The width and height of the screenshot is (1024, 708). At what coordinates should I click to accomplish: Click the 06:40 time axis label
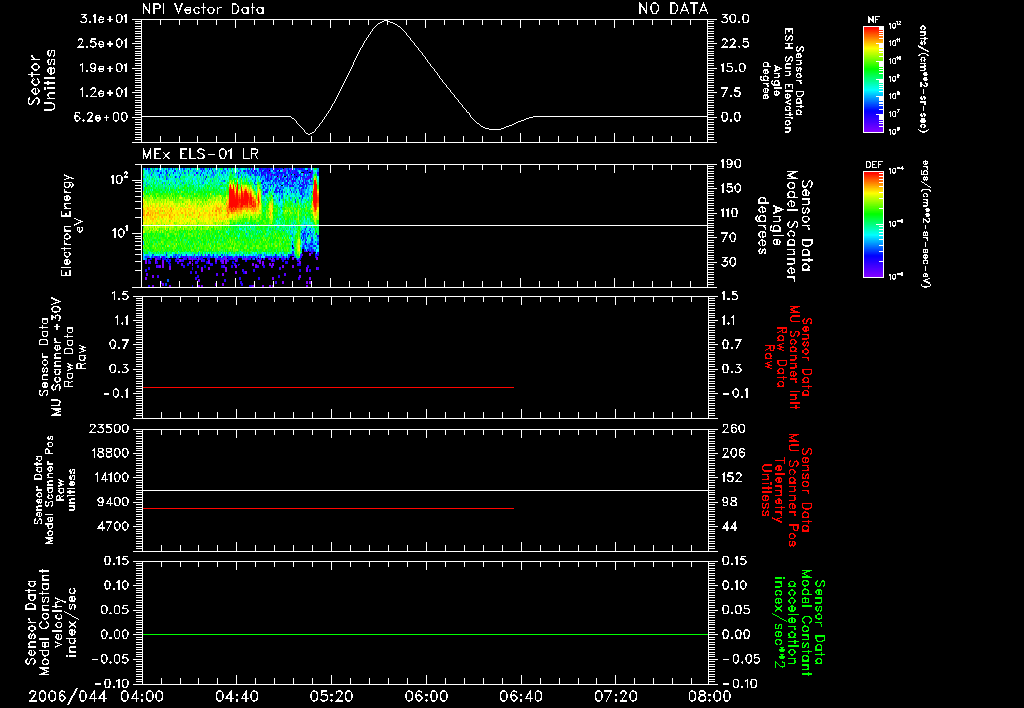(x=520, y=696)
